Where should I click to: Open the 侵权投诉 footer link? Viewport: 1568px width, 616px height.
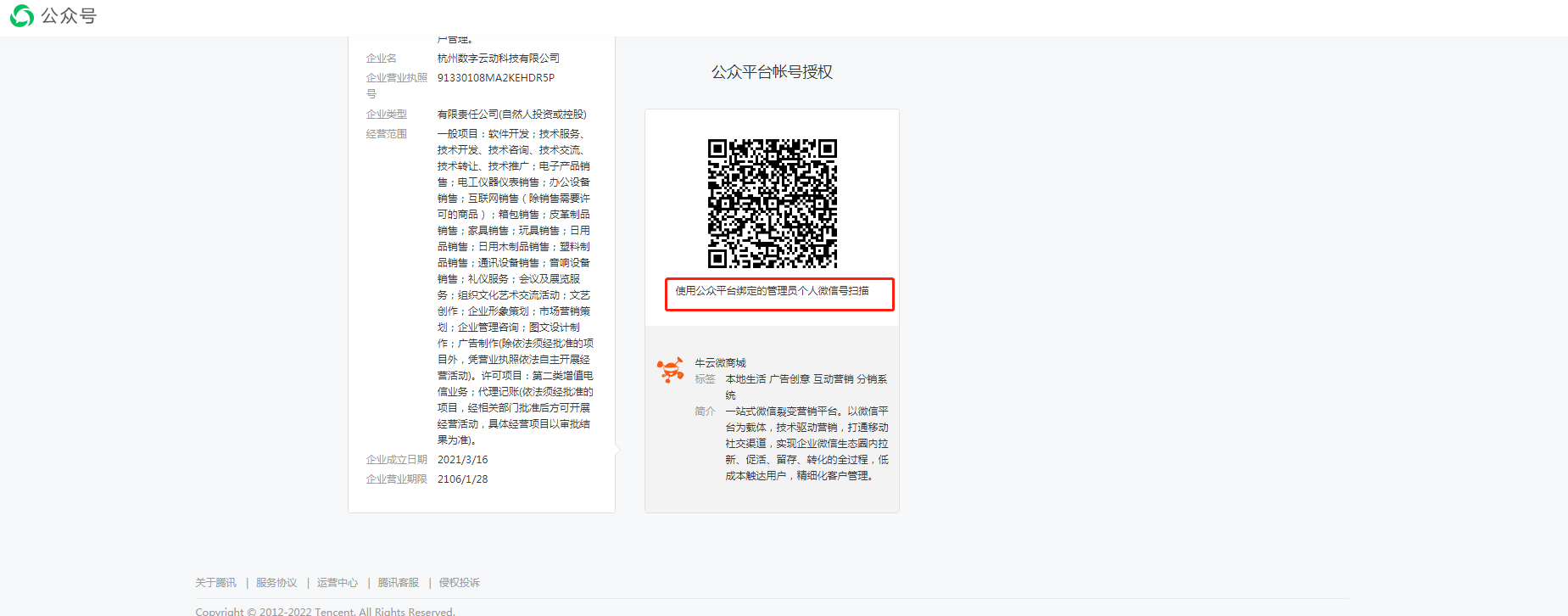(x=460, y=583)
